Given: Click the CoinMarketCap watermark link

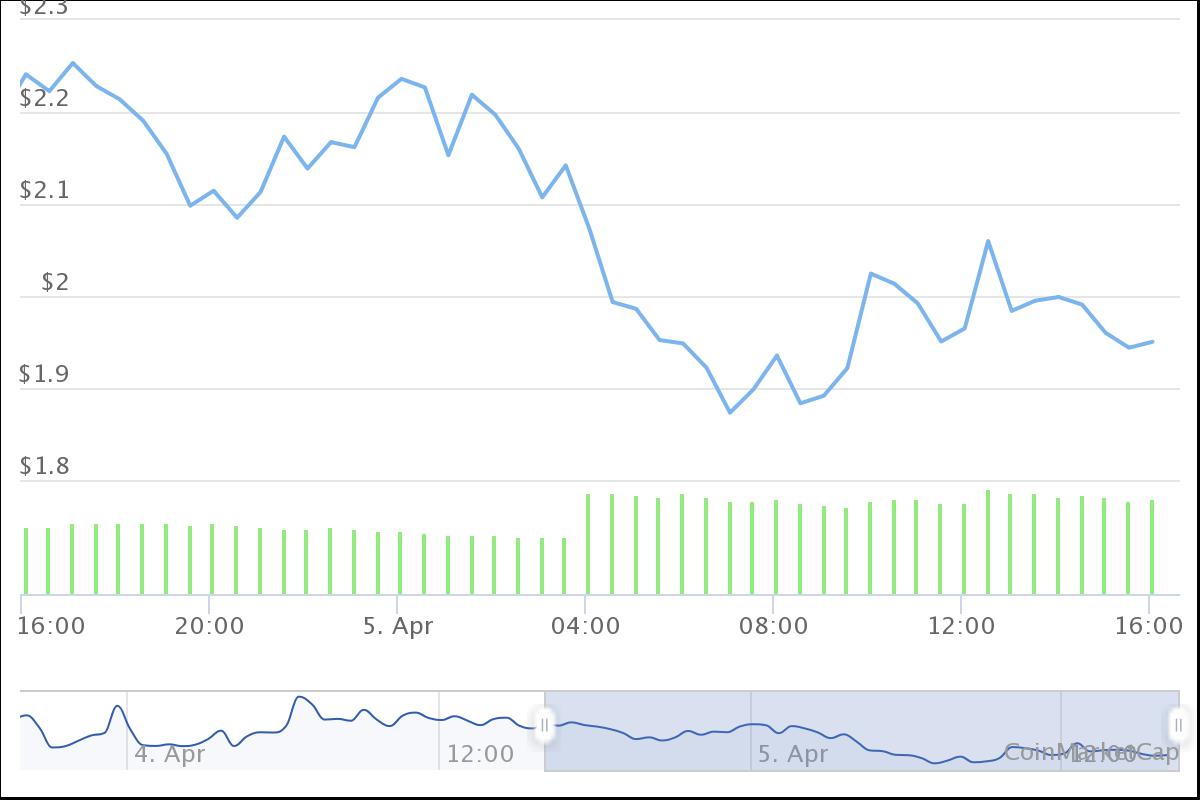Looking at the screenshot, I should pyautogui.click(x=1091, y=752).
